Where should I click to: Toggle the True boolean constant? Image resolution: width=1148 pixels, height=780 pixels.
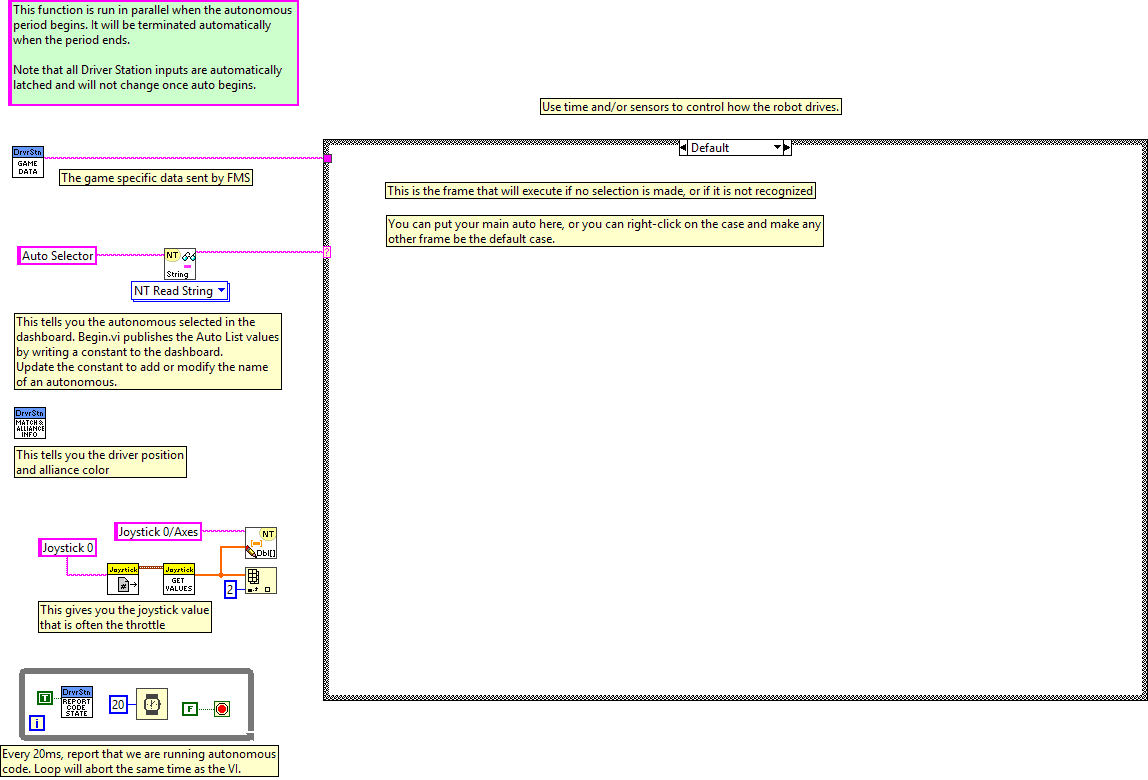[45, 697]
